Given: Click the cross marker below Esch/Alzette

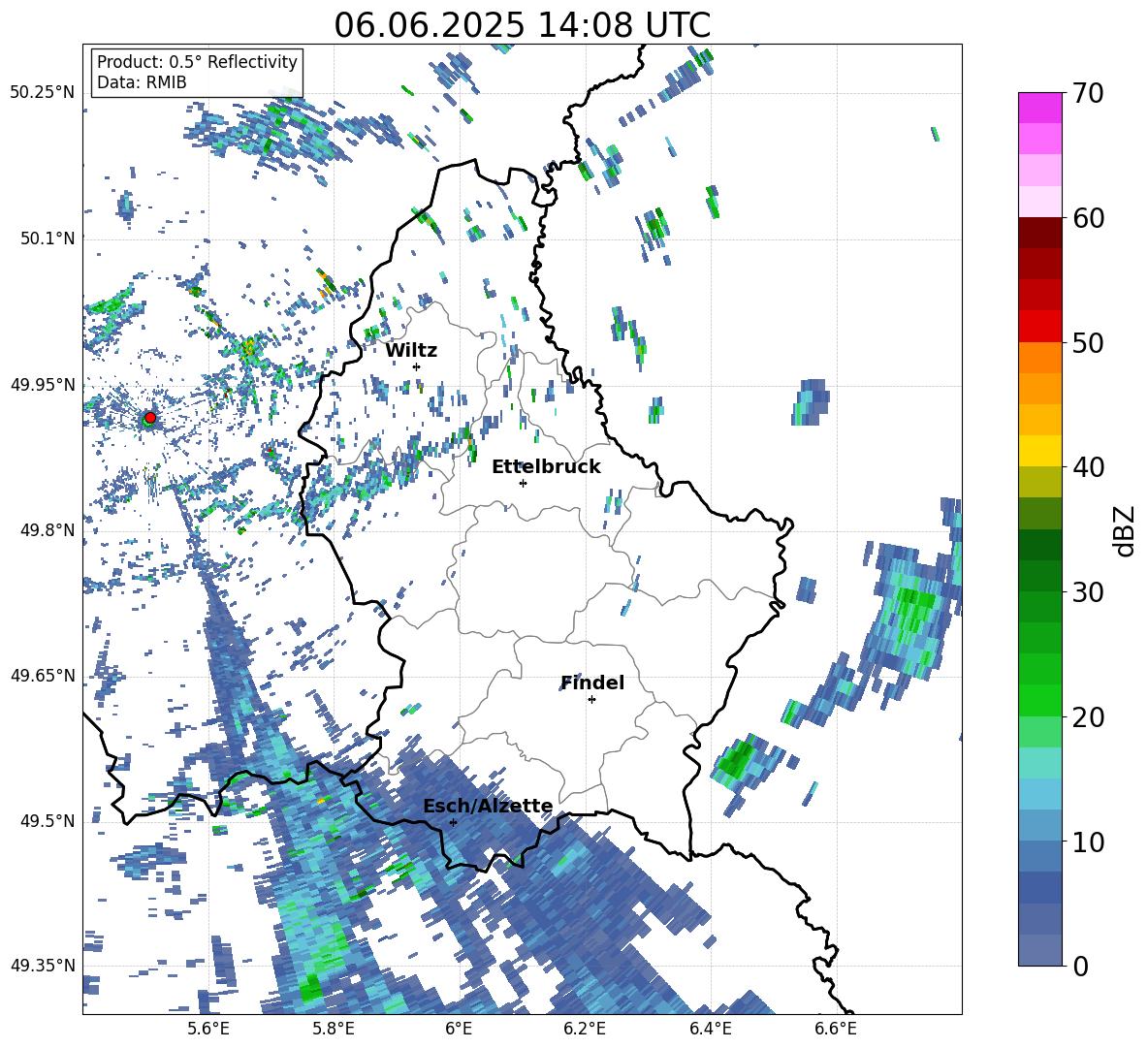Looking at the screenshot, I should 453,822.
